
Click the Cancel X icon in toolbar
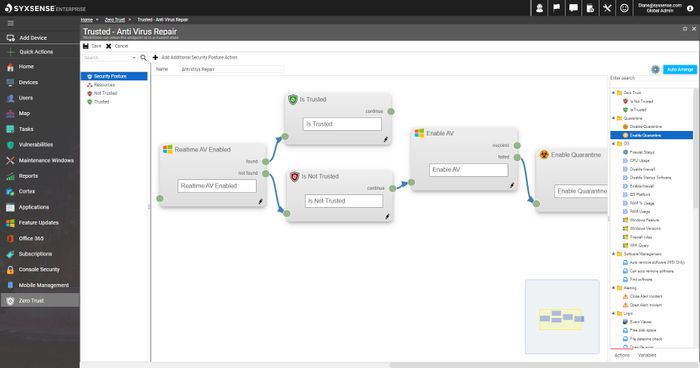pyautogui.click(x=108, y=46)
